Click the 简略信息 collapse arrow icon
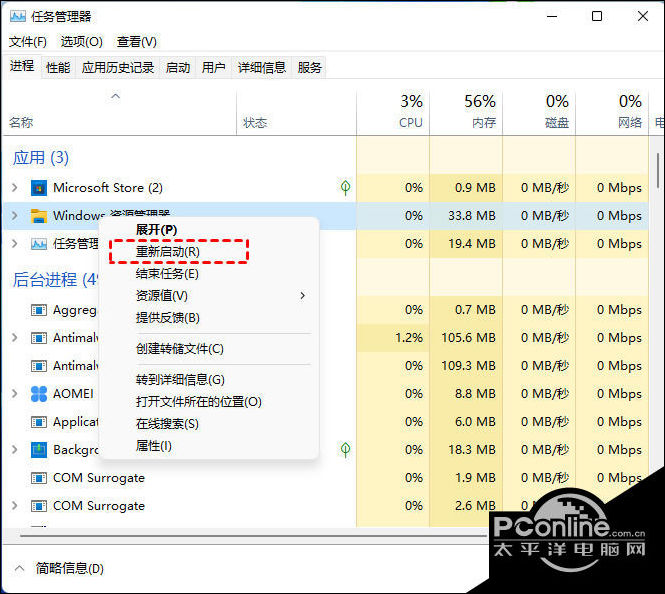 [18, 568]
